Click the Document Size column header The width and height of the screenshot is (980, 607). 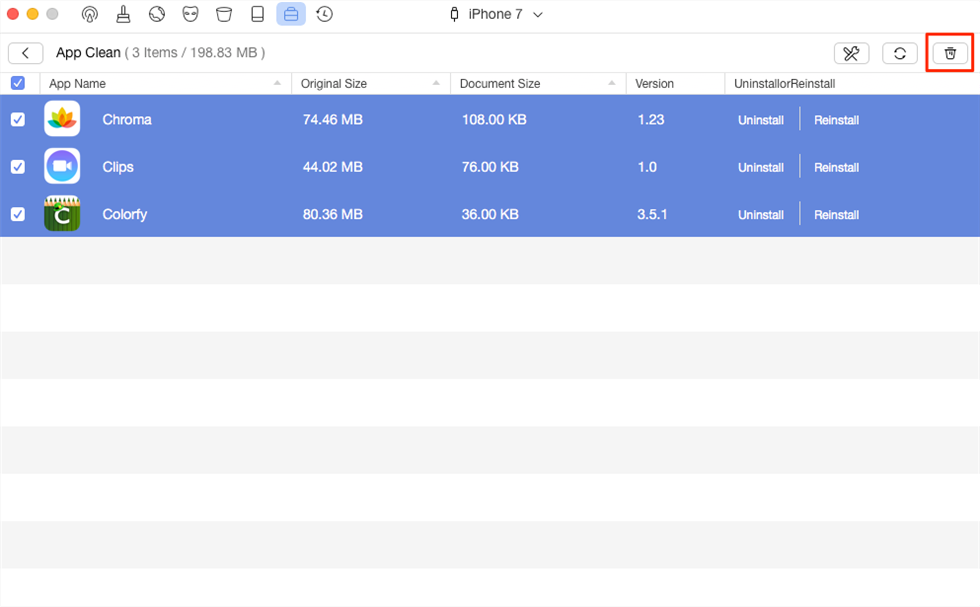(x=500, y=84)
